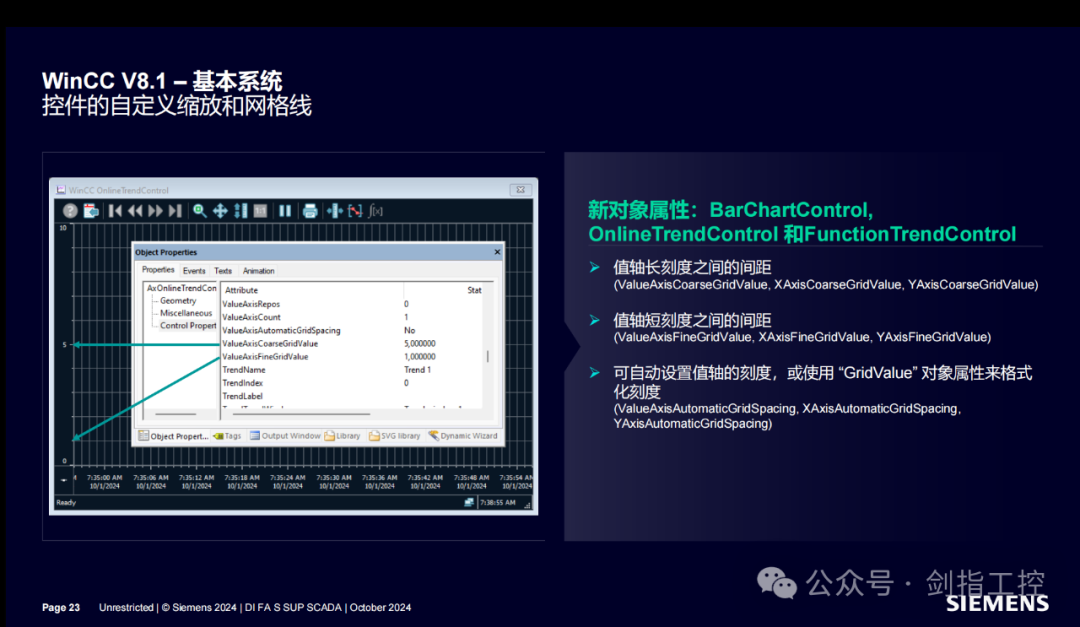Open the help in OnlineTrendControl toolbar

click(70, 210)
